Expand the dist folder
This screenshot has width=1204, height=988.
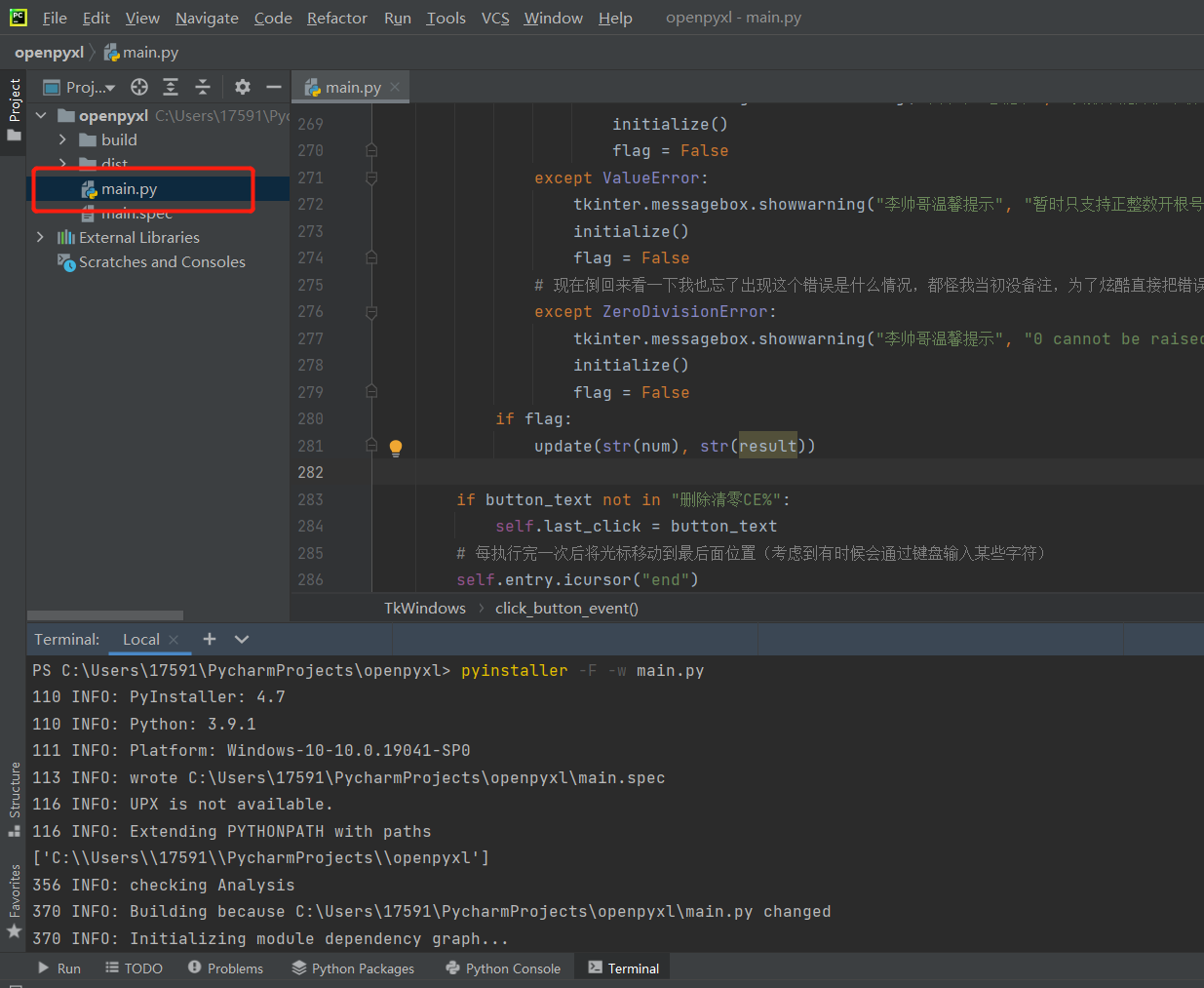click(63, 164)
